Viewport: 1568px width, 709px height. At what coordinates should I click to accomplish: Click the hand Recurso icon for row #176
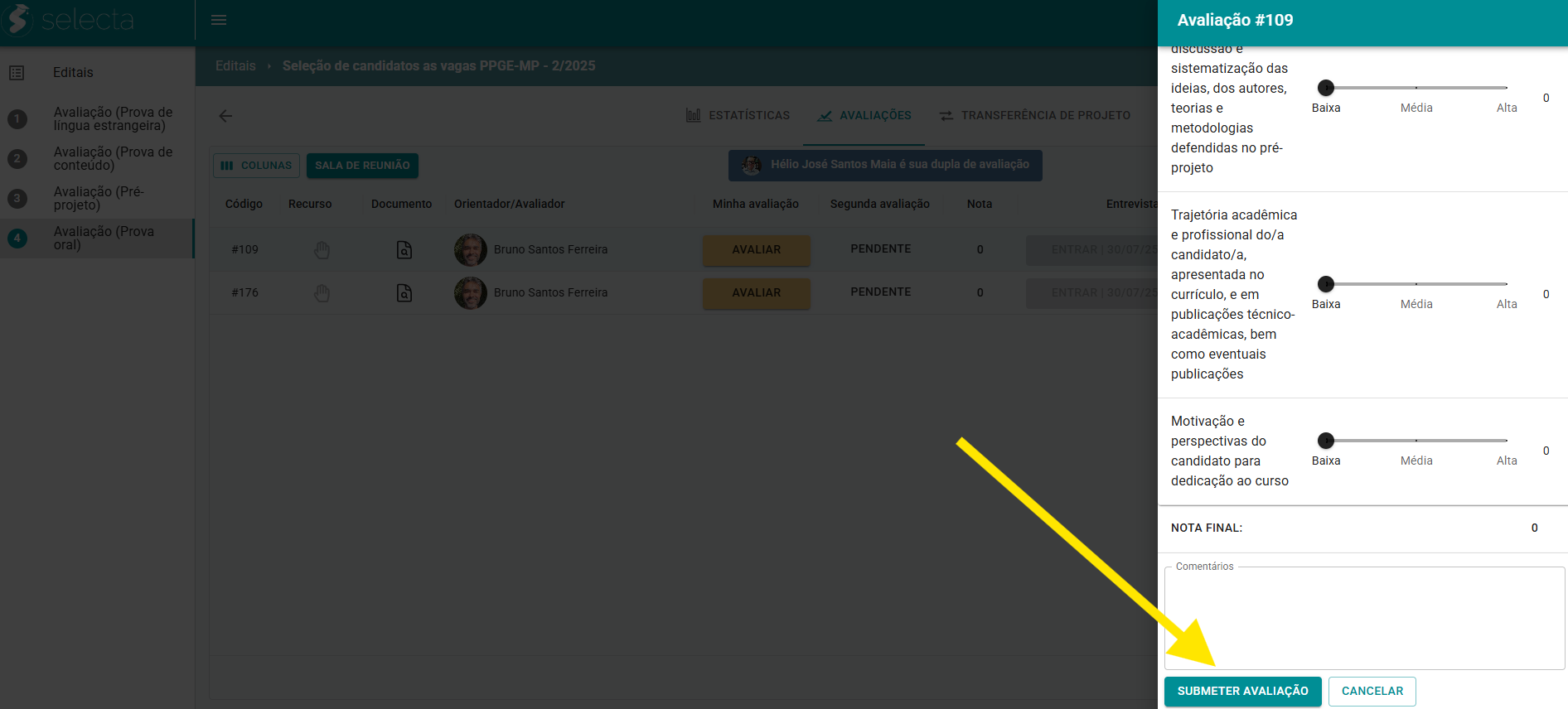322,292
